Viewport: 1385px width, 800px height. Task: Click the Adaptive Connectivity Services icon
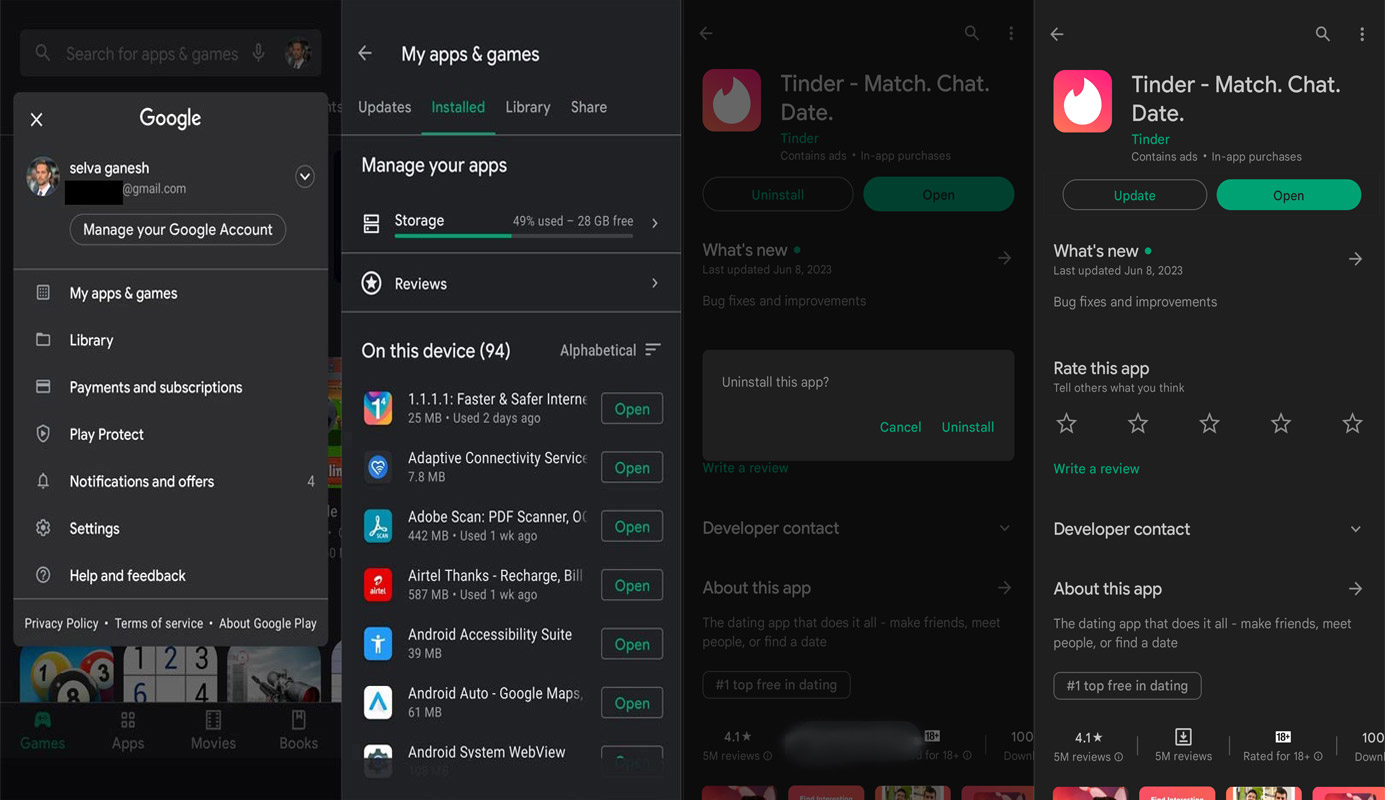click(x=378, y=467)
